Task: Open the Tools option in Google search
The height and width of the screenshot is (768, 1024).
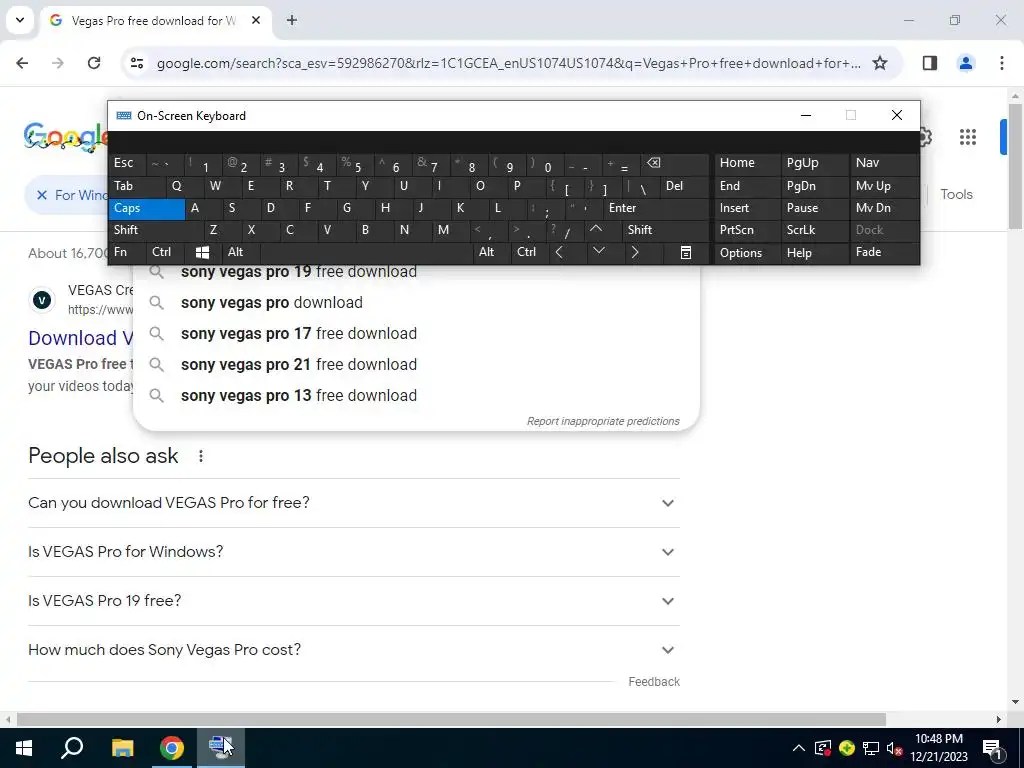Action: point(956,195)
